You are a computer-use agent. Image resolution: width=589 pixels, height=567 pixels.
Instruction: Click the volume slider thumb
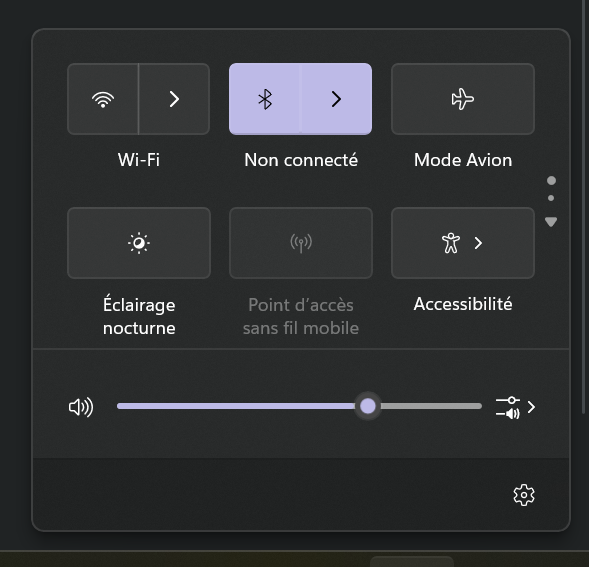368,406
